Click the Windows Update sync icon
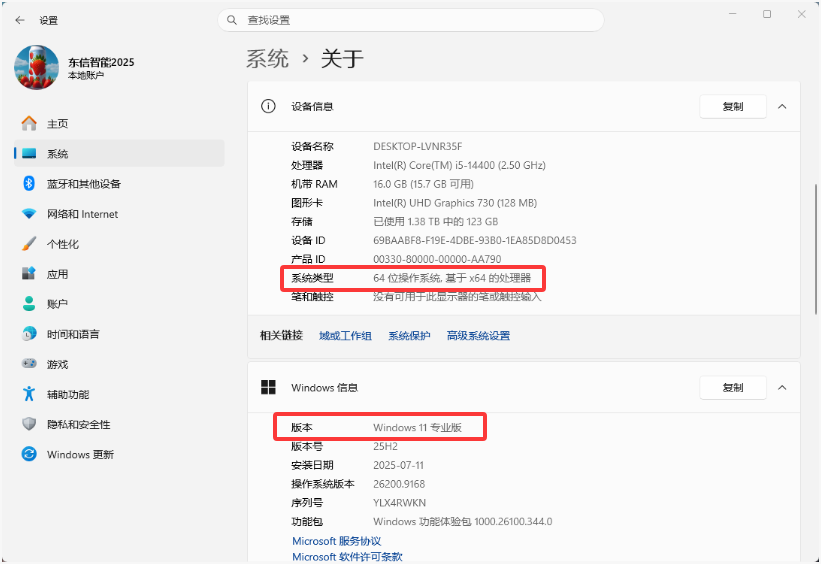 (29, 454)
